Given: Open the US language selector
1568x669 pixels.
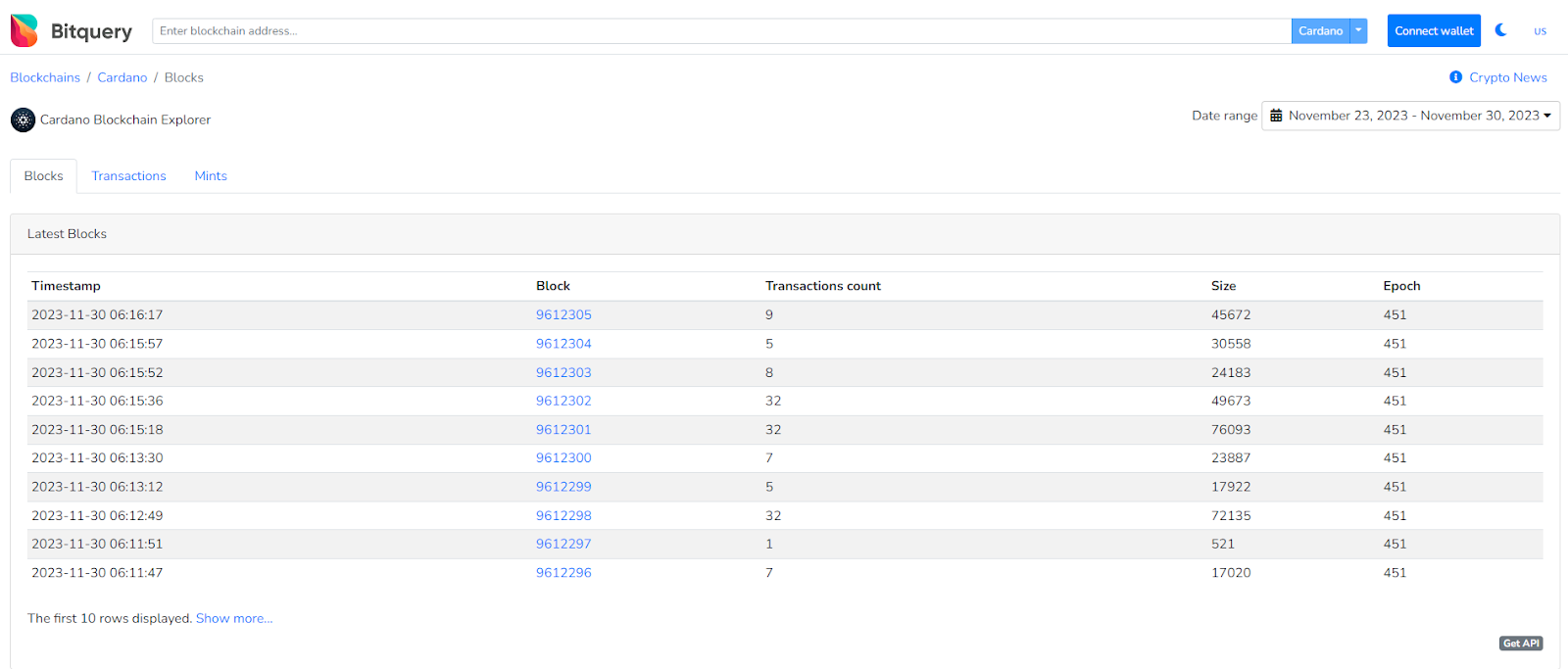Looking at the screenshot, I should tap(1540, 31).
